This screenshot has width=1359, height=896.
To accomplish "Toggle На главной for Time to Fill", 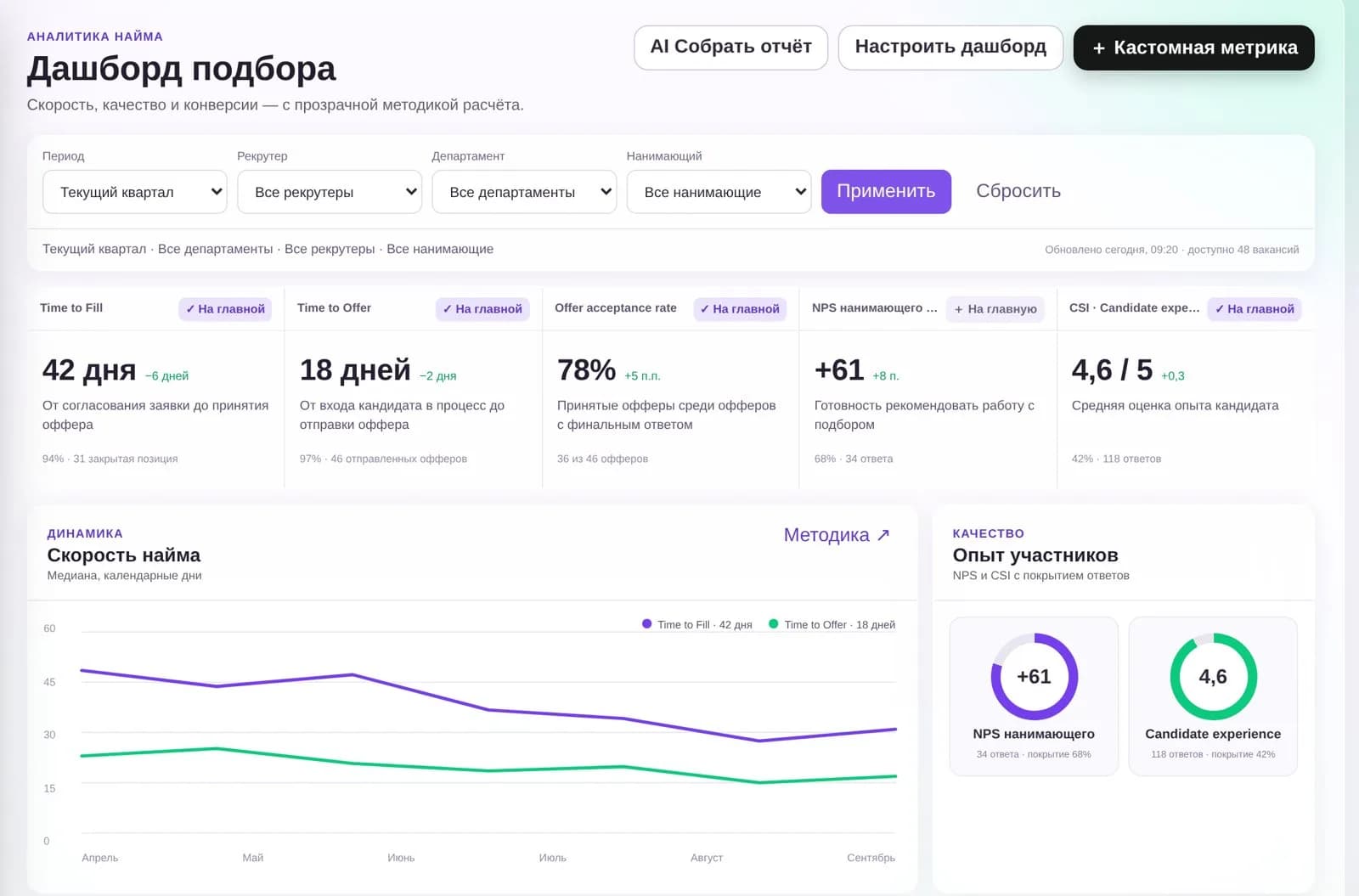I will pos(225,309).
